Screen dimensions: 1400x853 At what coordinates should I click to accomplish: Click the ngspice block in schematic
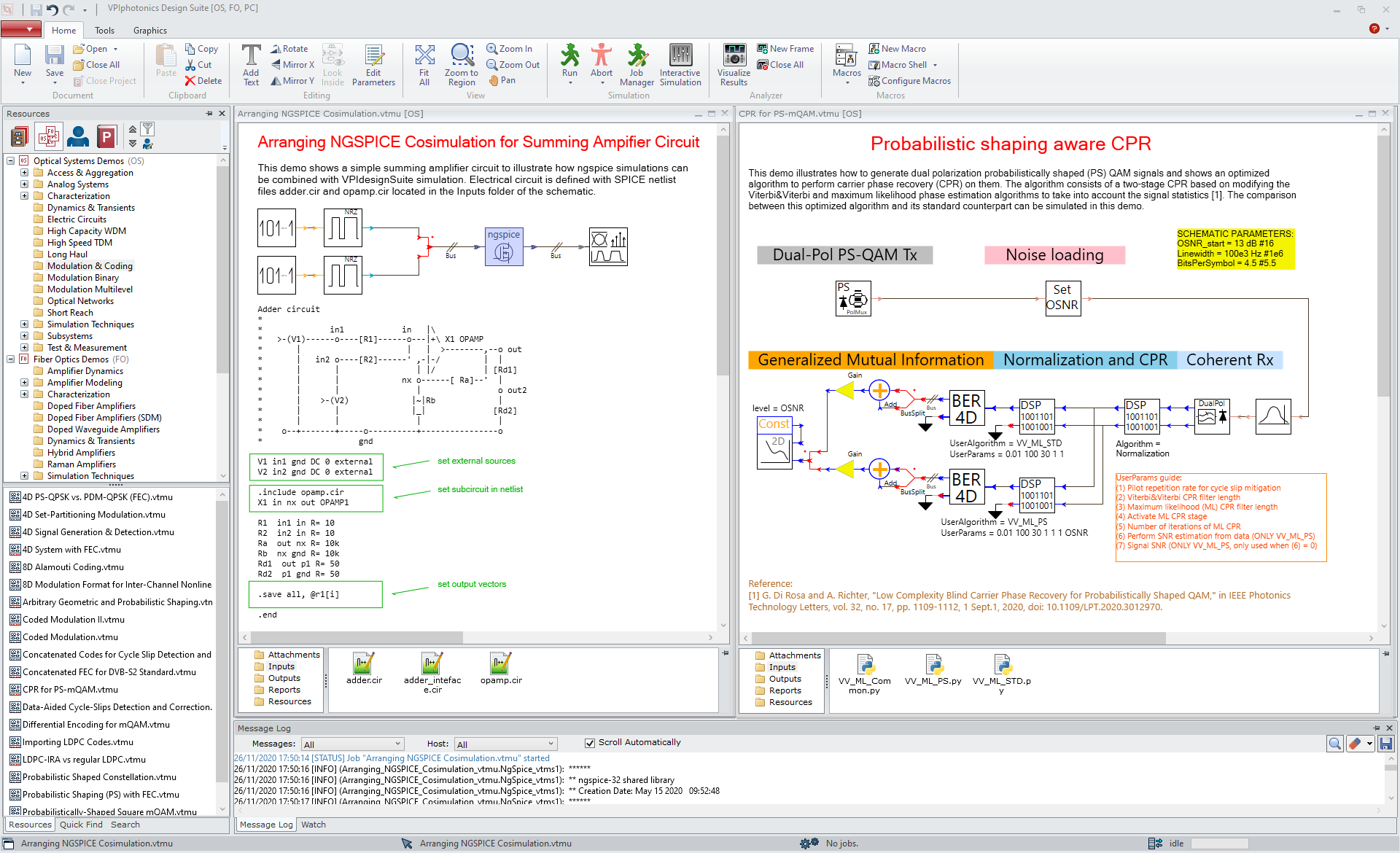pos(504,247)
